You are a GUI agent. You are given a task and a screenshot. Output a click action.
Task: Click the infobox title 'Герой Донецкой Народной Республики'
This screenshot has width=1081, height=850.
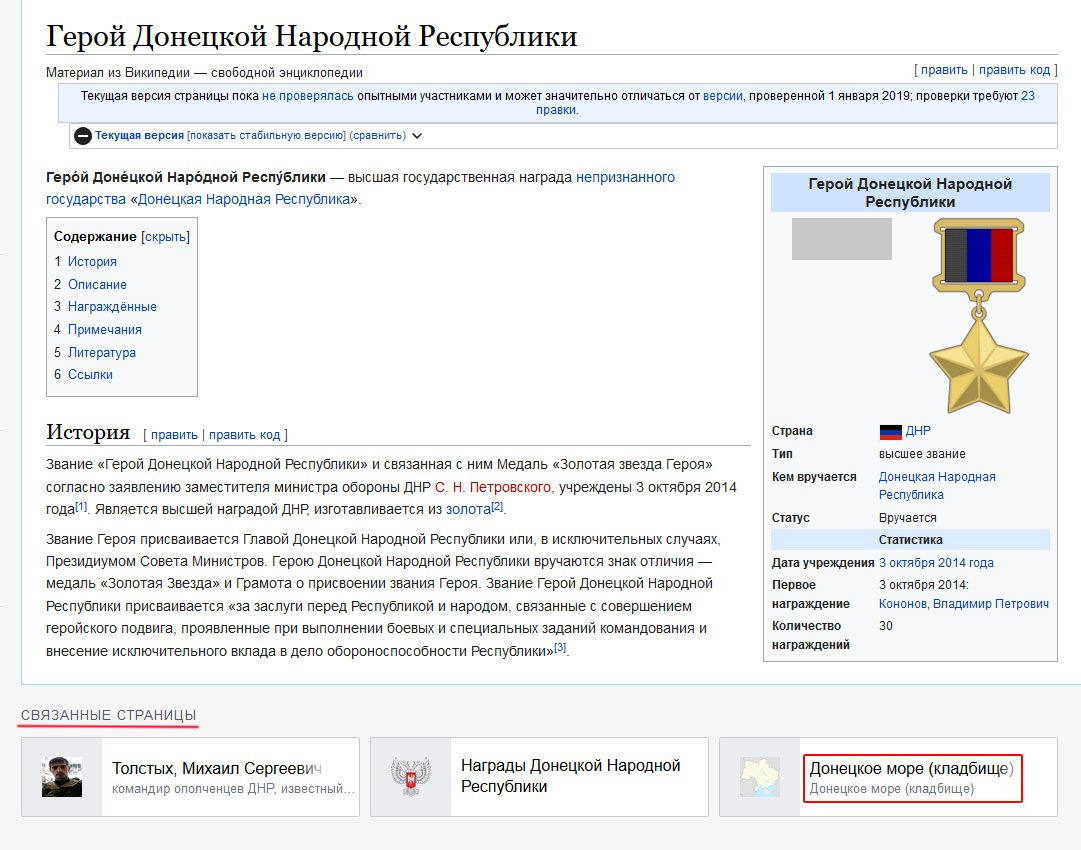tap(910, 192)
